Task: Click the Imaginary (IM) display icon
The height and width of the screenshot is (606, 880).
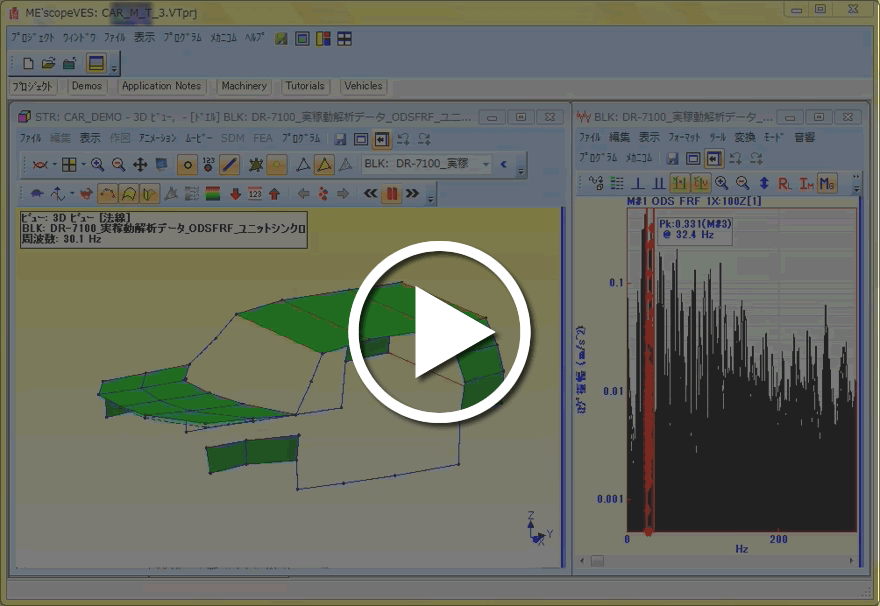Action: 805,183
